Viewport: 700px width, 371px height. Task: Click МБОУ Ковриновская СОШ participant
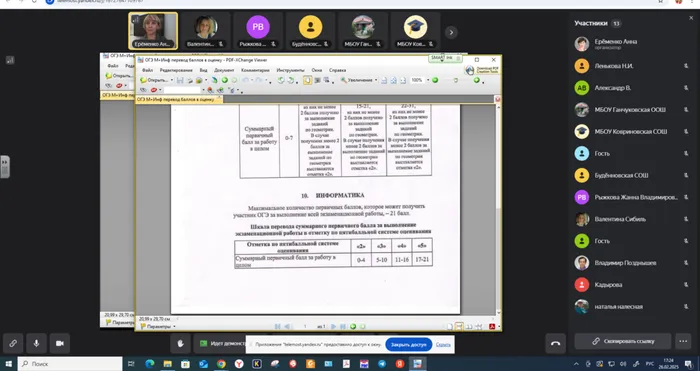coord(632,132)
